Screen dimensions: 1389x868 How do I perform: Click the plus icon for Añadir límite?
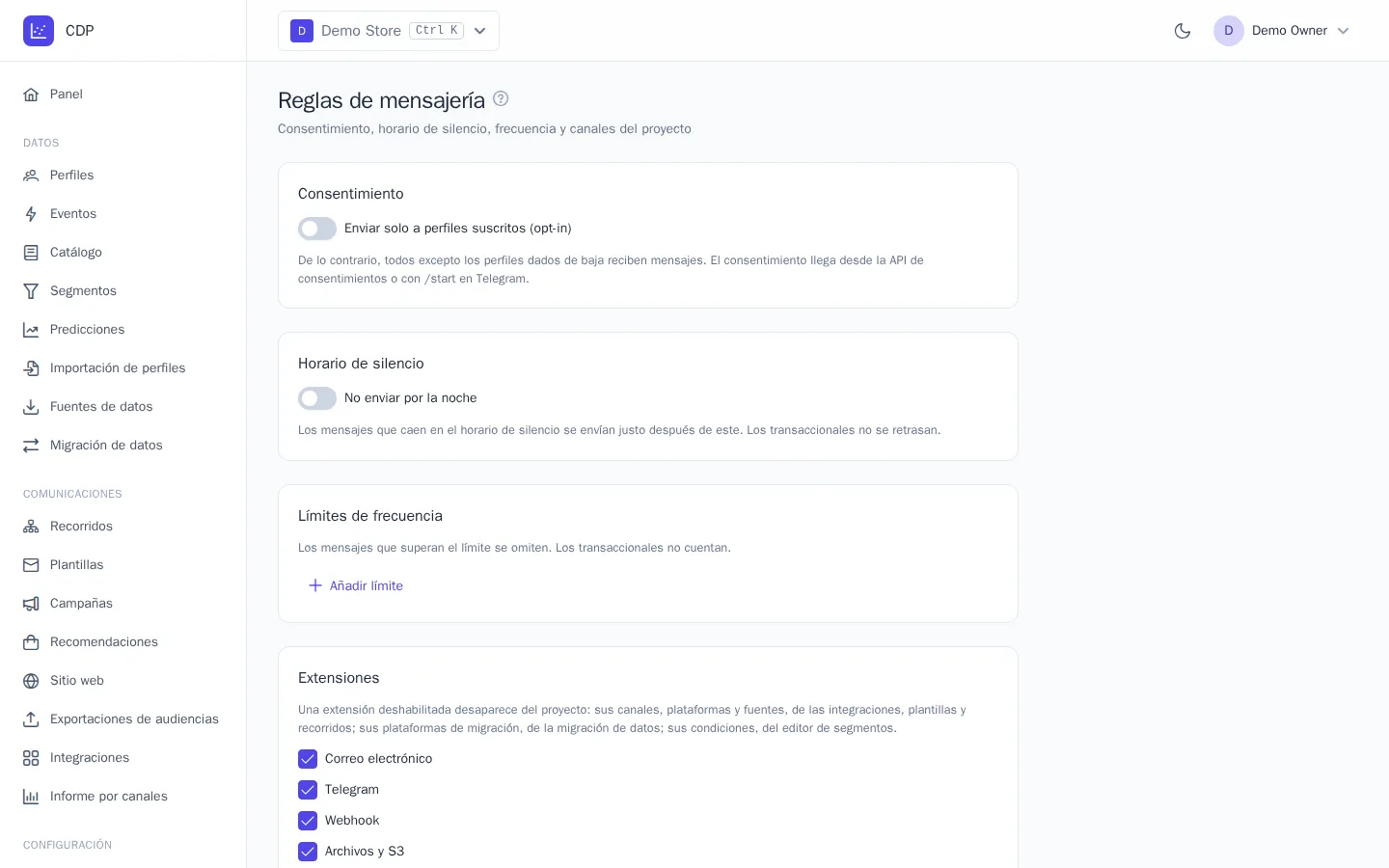coord(314,585)
